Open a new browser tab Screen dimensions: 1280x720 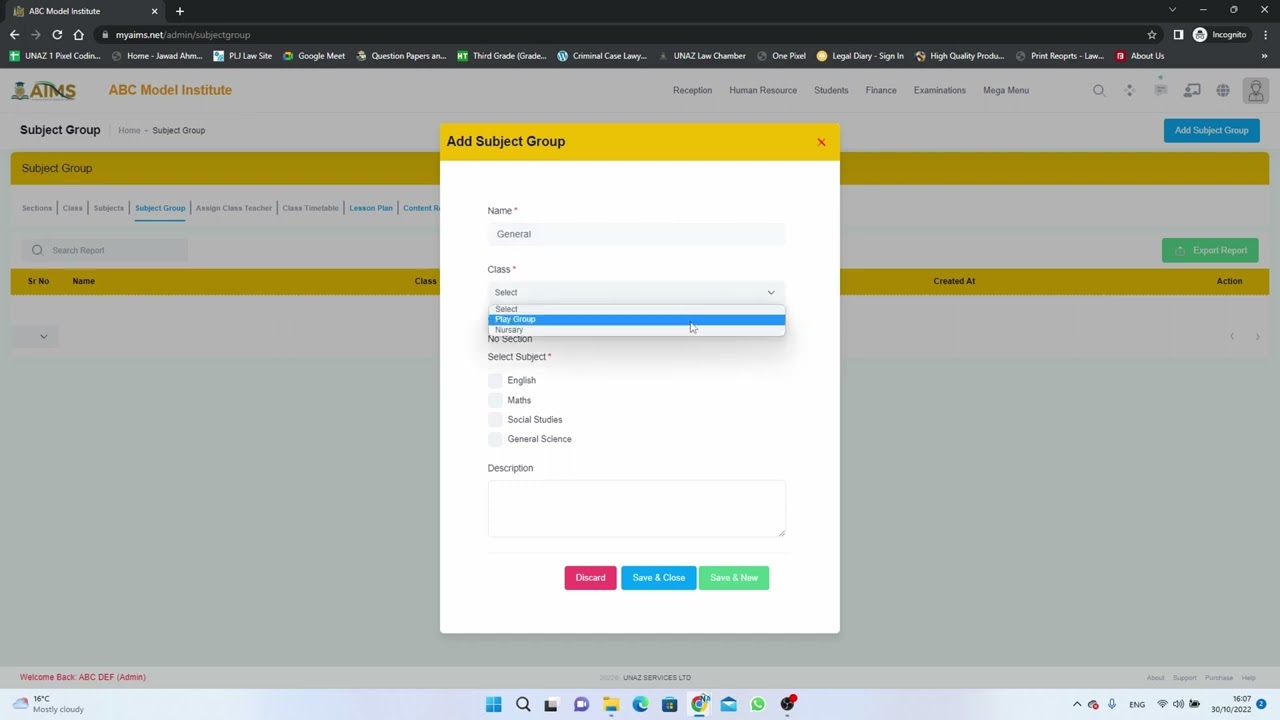(180, 11)
